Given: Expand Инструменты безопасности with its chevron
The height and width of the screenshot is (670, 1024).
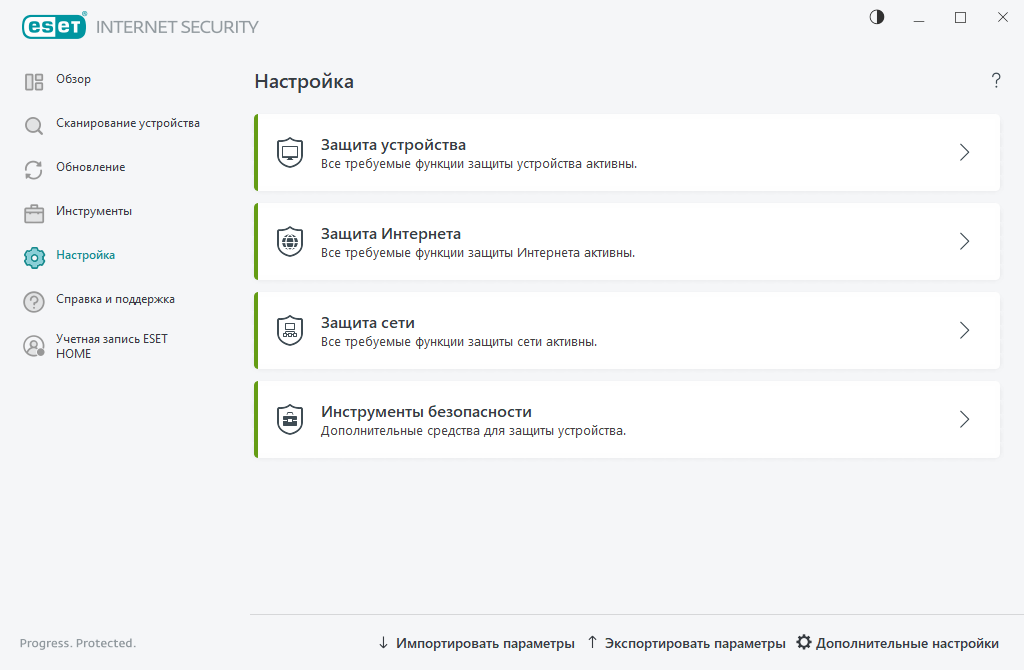Looking at the screenshot, I should [965, 419].
